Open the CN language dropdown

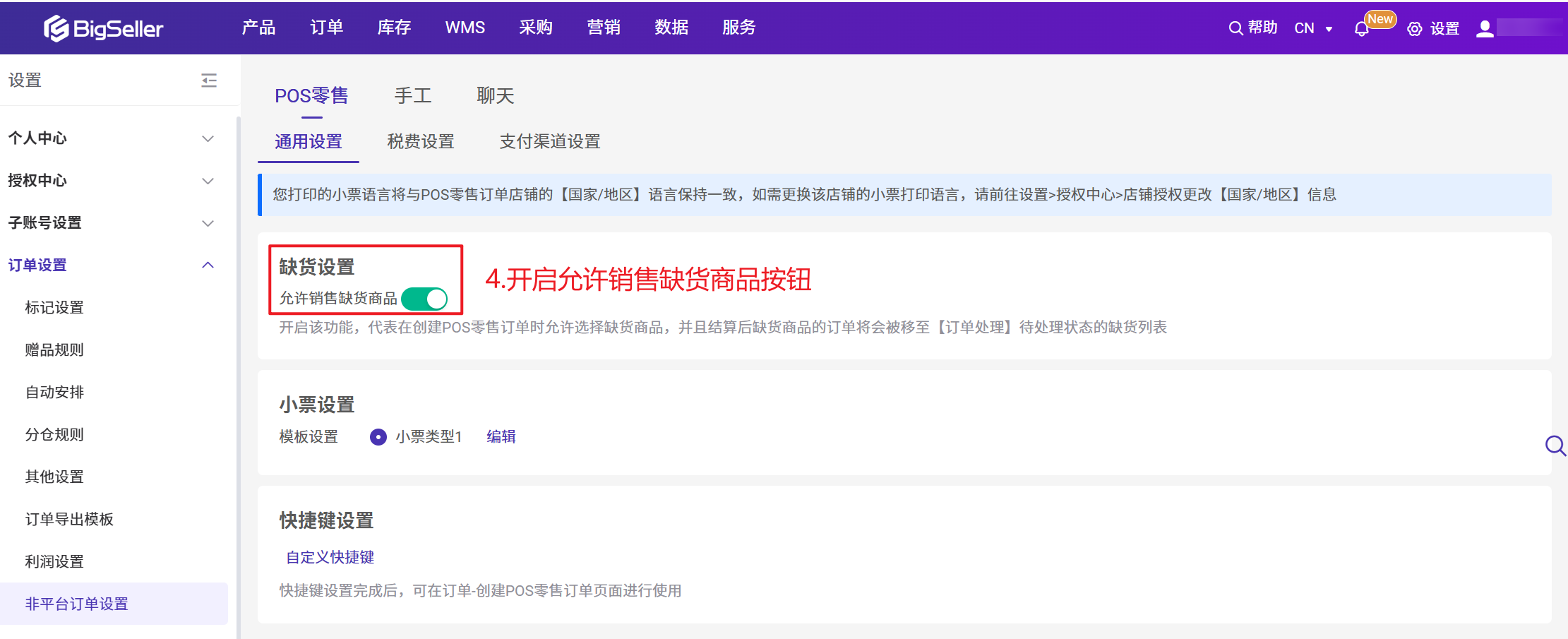(1312, 28)
